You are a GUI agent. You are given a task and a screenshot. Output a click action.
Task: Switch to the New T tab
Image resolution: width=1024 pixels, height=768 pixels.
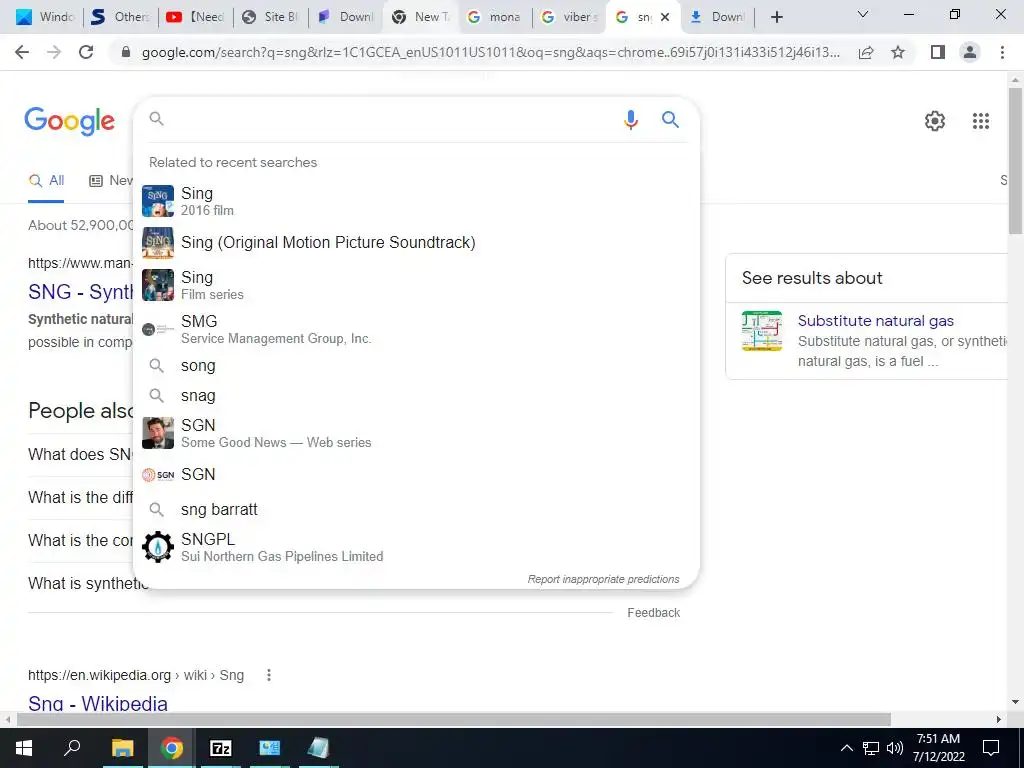point(420,18)
